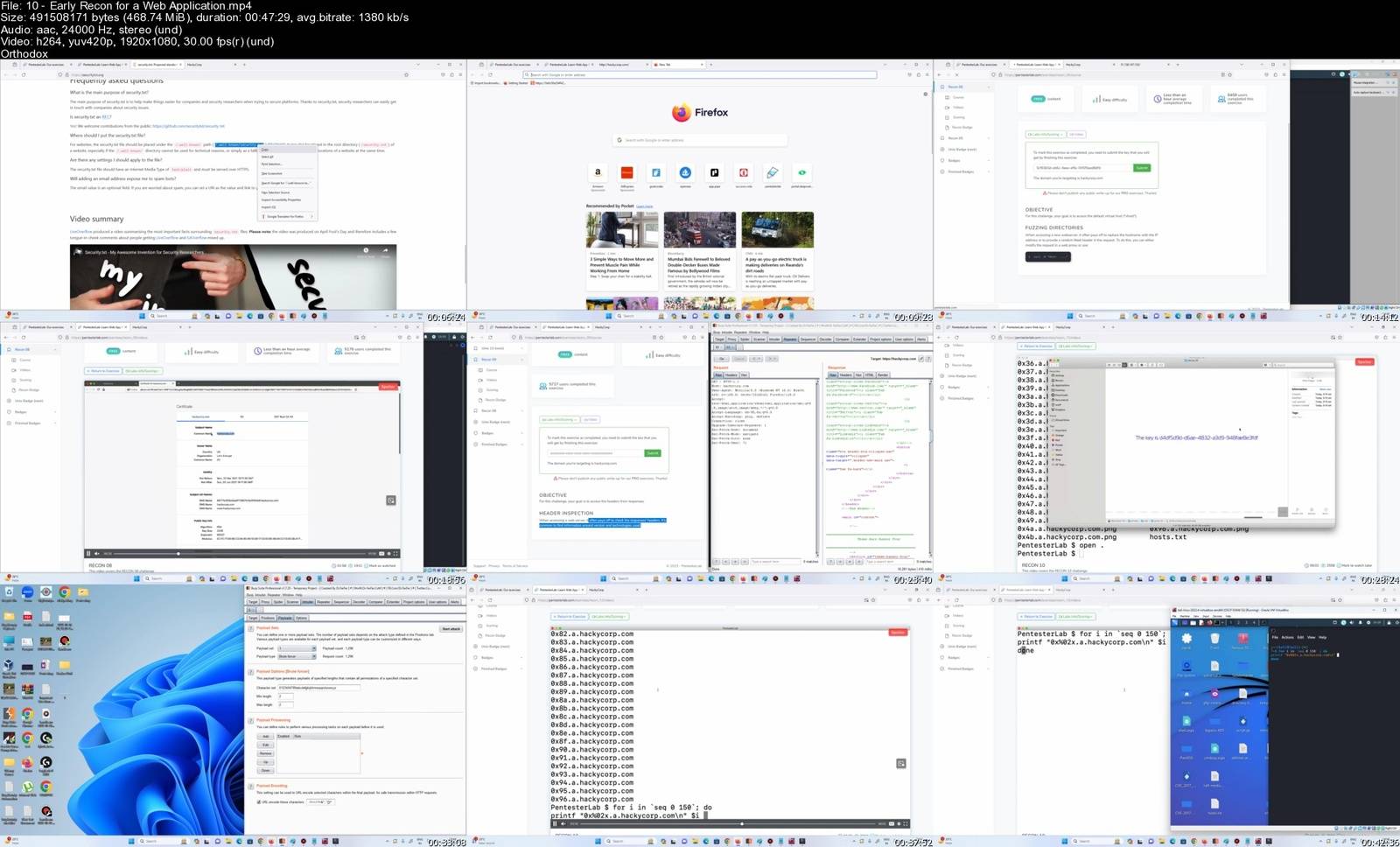The image size is (1400, 847).
Task: Click Payload Processing help question-mark icon in Burp
Action: [x=251, y=720]
